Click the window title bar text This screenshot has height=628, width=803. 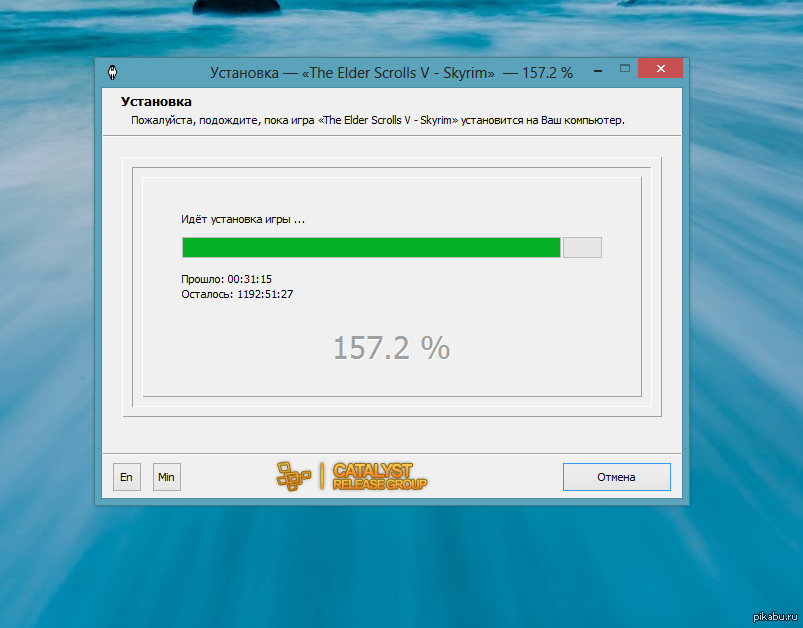point(391,73)
